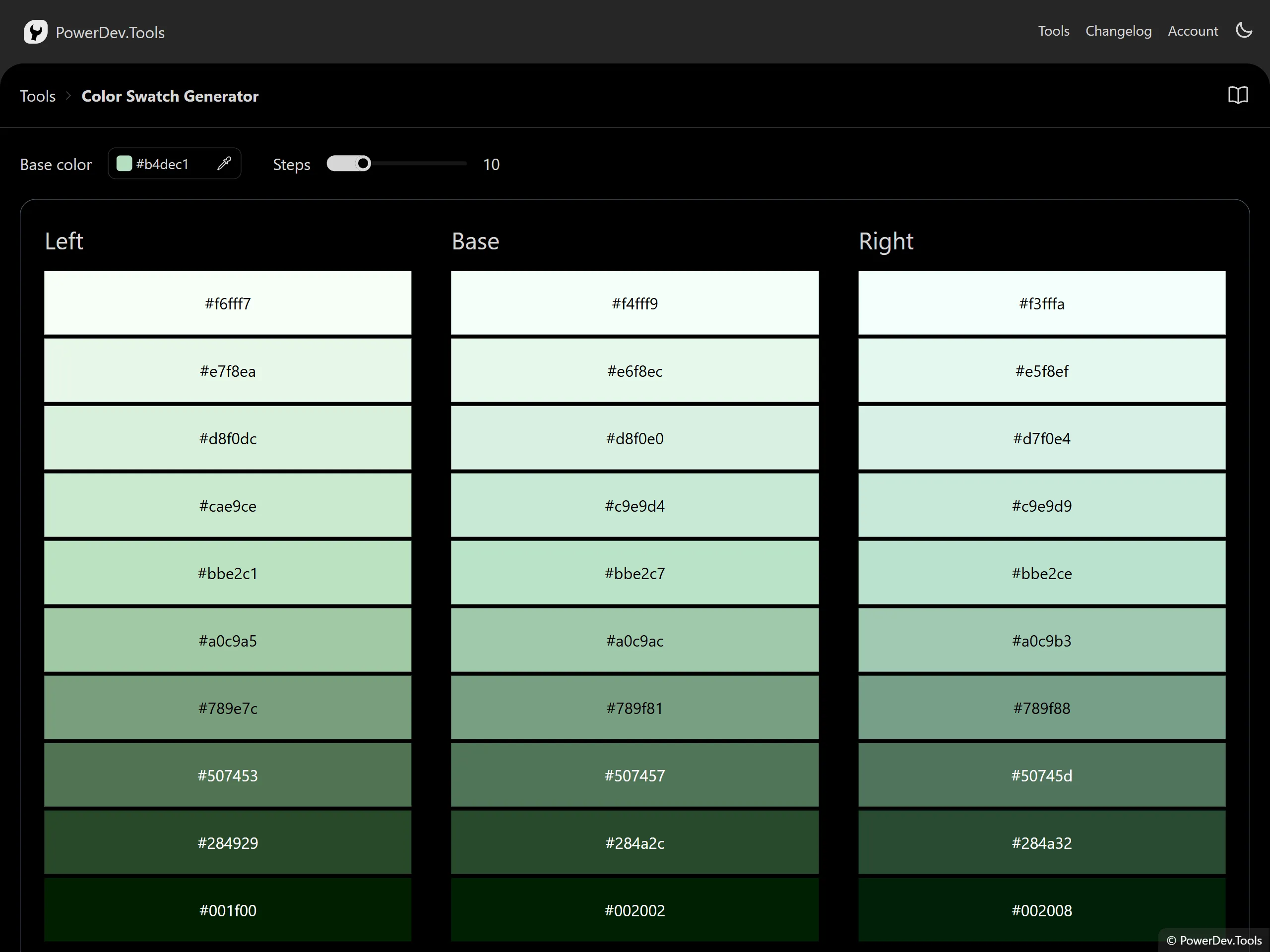
Task: Click the Tools breadcrumb link
Action: (x=38, y=96)
